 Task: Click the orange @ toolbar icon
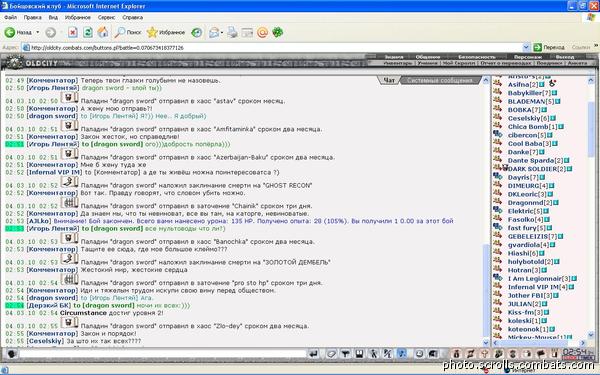click(x=262, y=33)
